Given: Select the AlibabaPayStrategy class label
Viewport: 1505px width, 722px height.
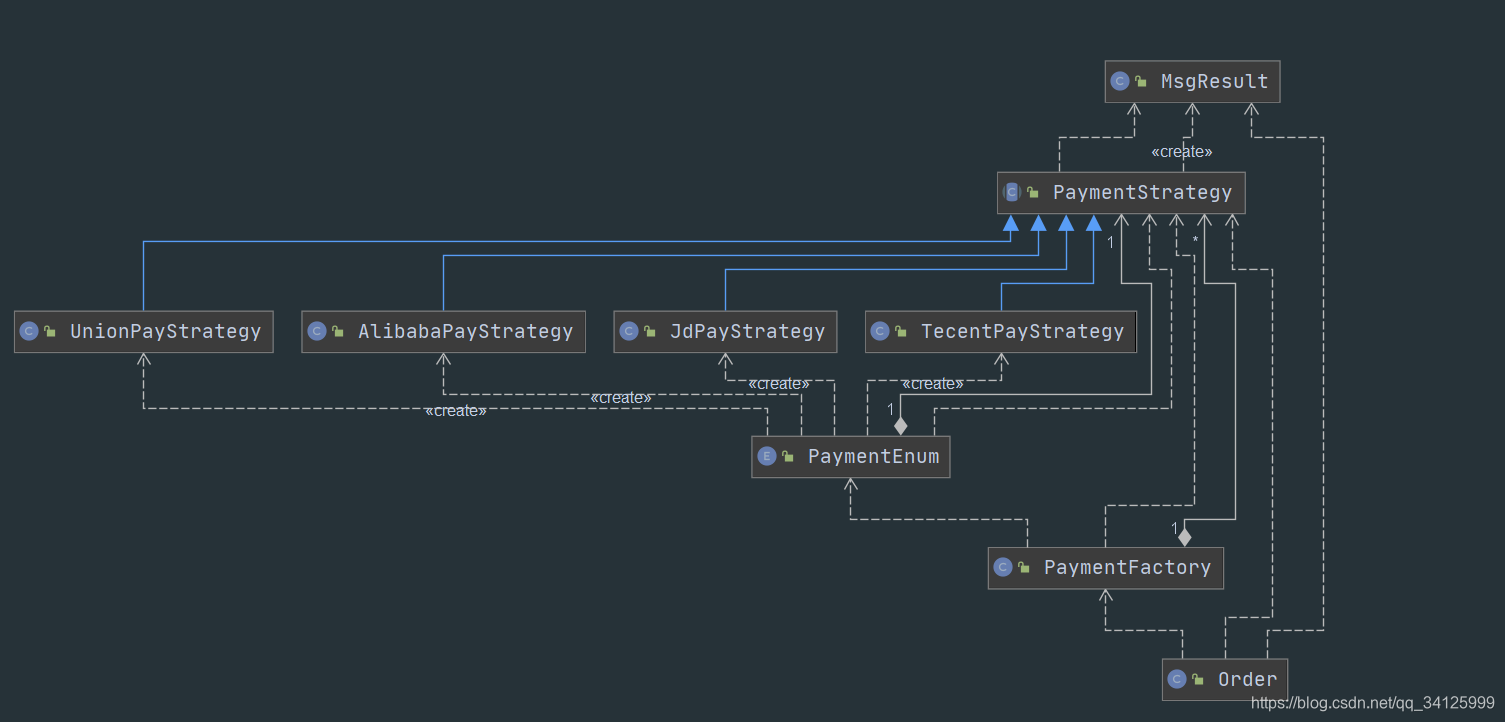Looking at the screenshot, I should click(x=466, y=331).
